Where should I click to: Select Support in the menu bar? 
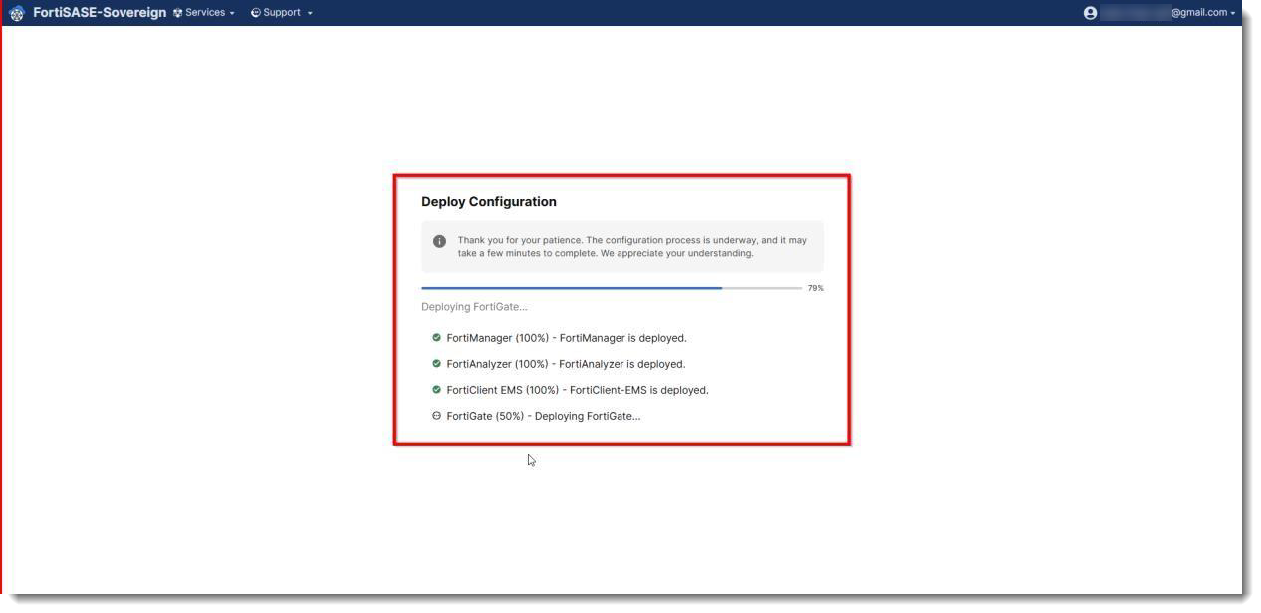282,13
